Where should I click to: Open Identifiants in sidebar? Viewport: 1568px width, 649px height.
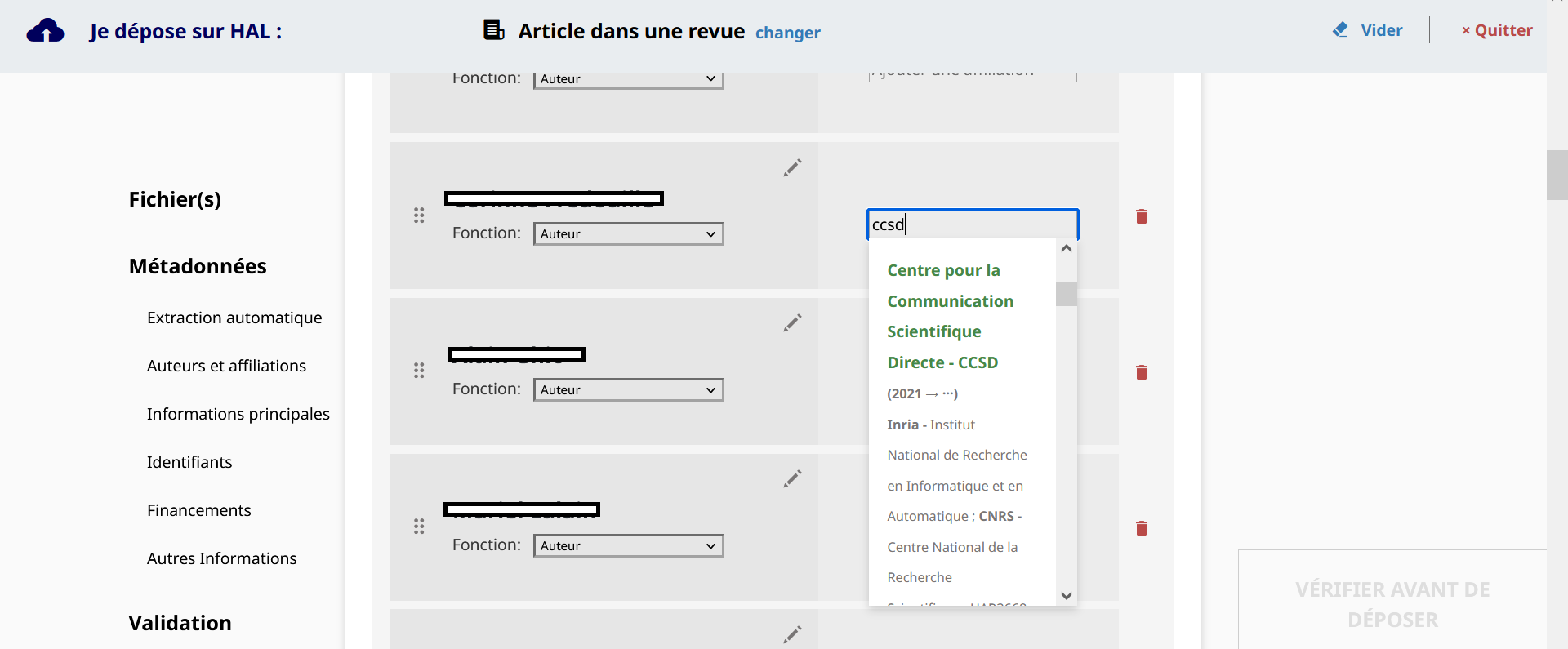[189, 462]
